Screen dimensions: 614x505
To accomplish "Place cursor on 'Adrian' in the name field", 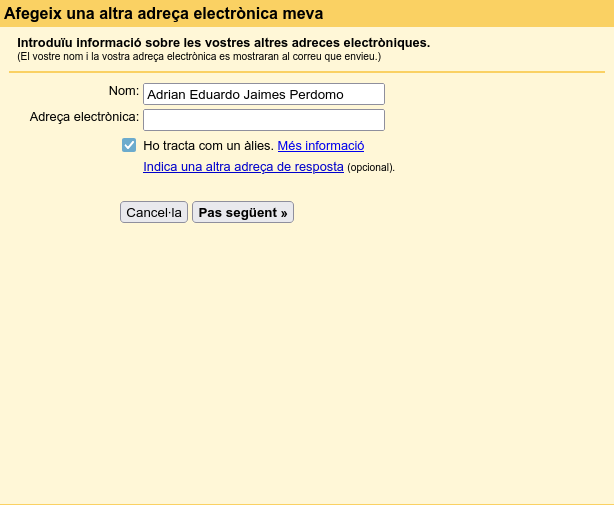I will coord(166,94).
